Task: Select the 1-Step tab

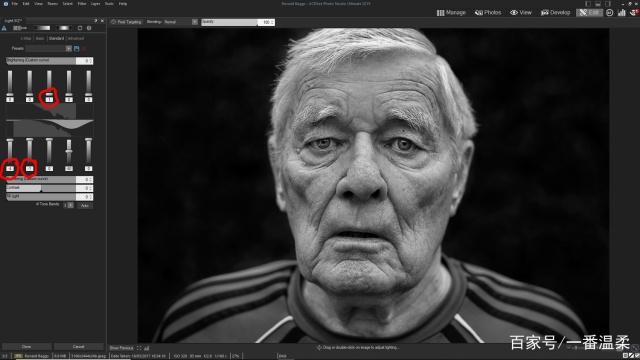Action: [x=26, y=38]
